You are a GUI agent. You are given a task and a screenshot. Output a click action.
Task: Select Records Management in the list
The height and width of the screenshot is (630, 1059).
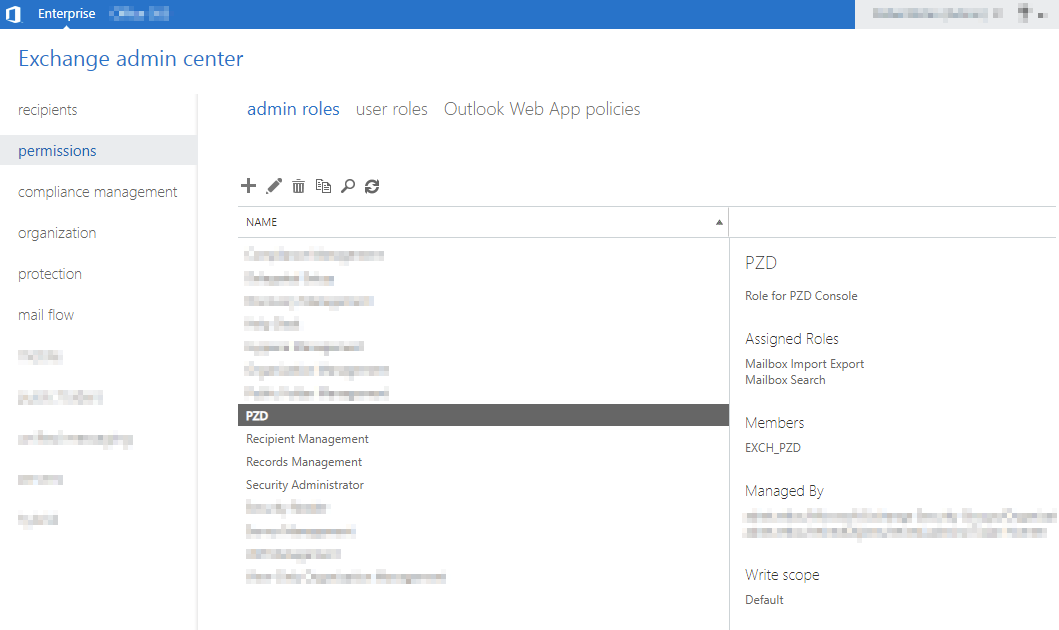pos(304,462)
